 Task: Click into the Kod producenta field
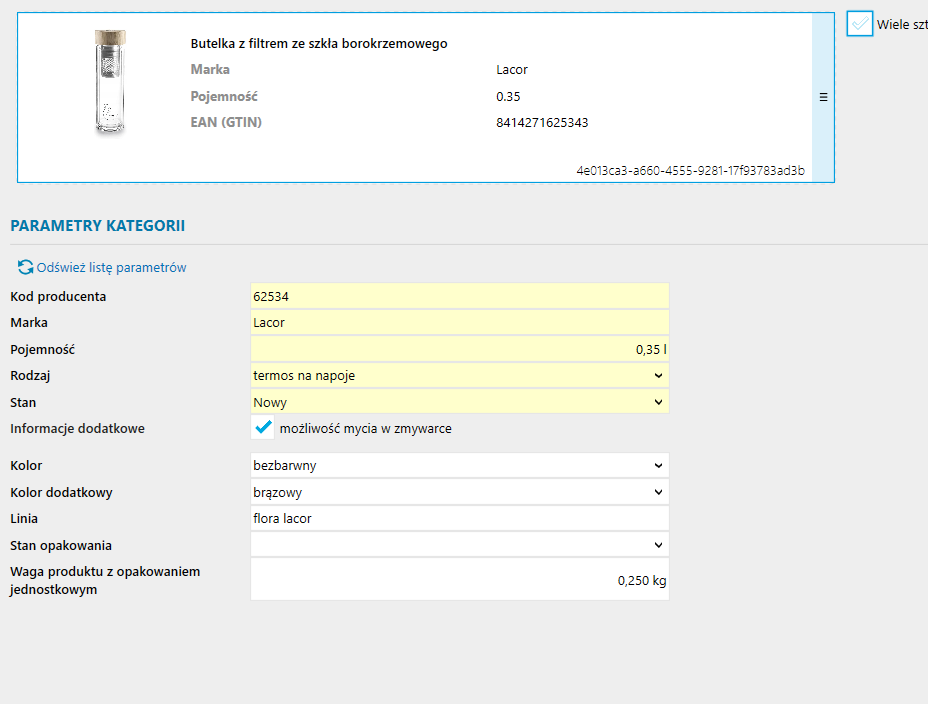coord(459,297)
